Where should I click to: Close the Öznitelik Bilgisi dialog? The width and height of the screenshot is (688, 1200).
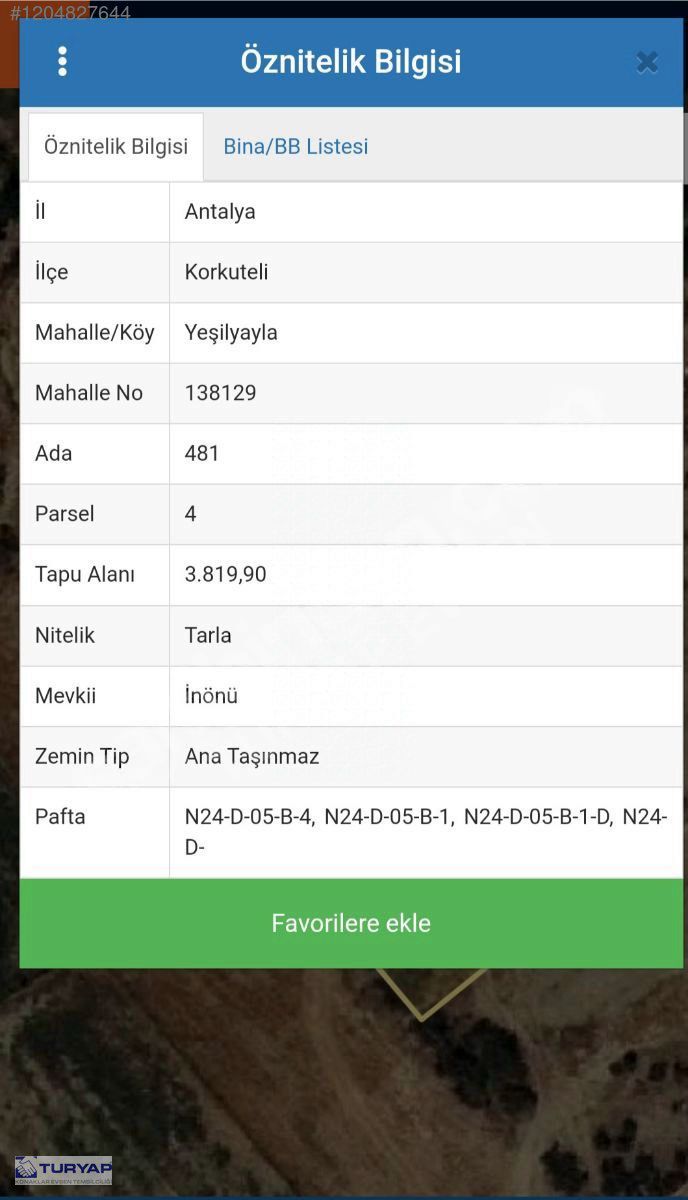pos(647,62)
